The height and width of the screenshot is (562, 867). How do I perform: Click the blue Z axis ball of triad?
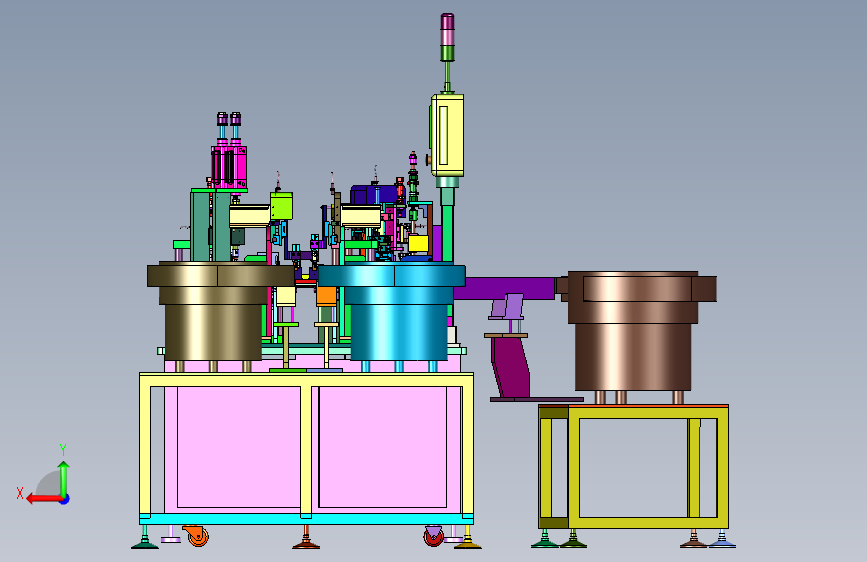pos(65,500)
